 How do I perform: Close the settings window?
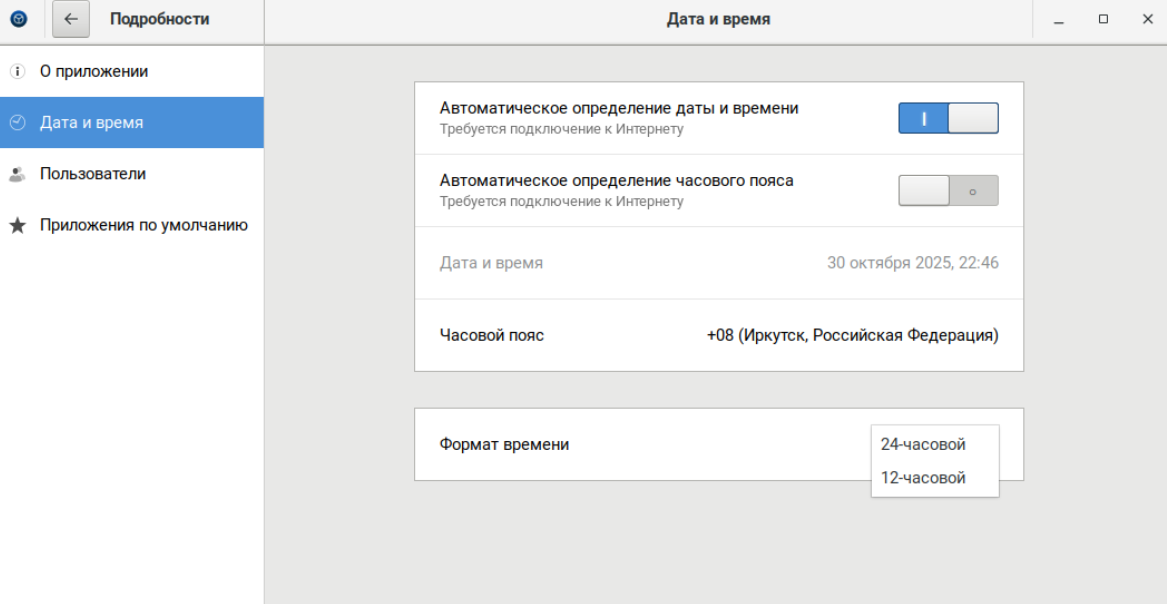(1147, 19)
